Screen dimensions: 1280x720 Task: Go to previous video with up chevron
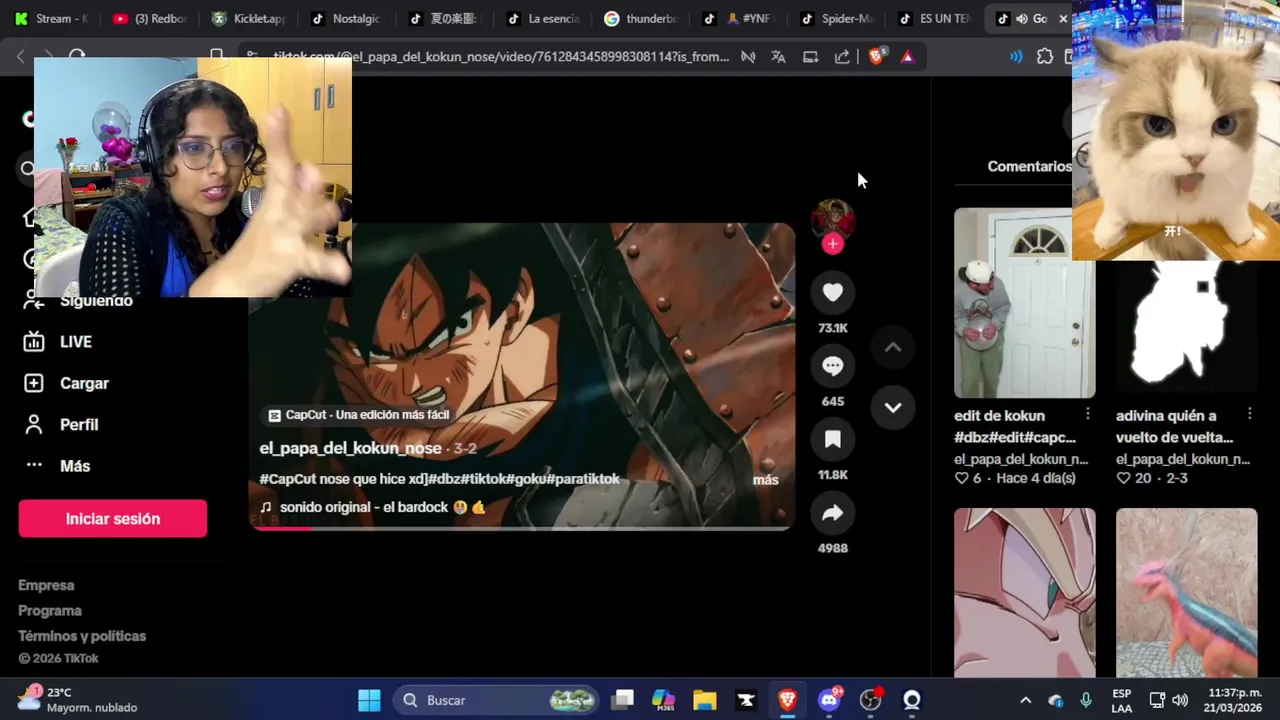click(893, 347)
